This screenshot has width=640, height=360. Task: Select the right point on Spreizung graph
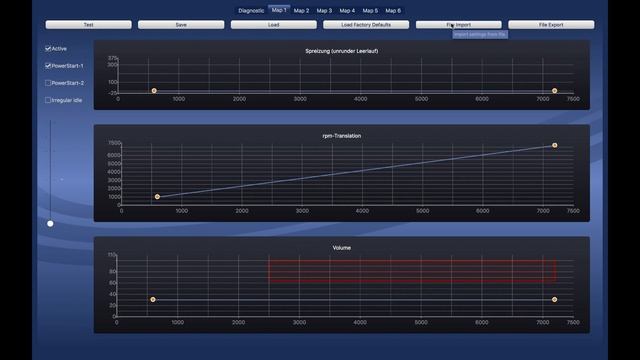tap(554, 91)
